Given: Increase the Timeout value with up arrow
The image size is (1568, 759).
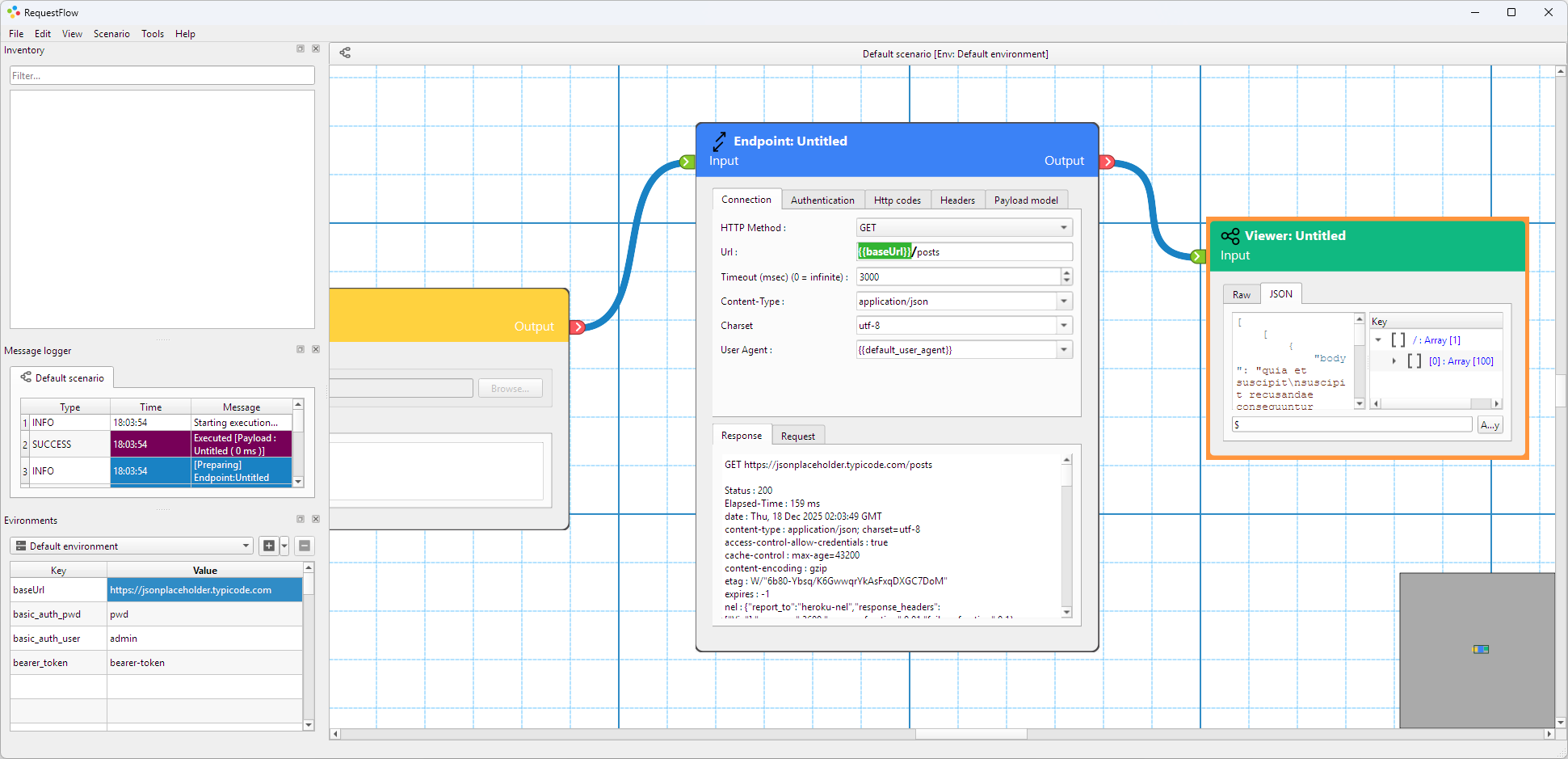Looking at the screenshot, I should [1066, 273].
